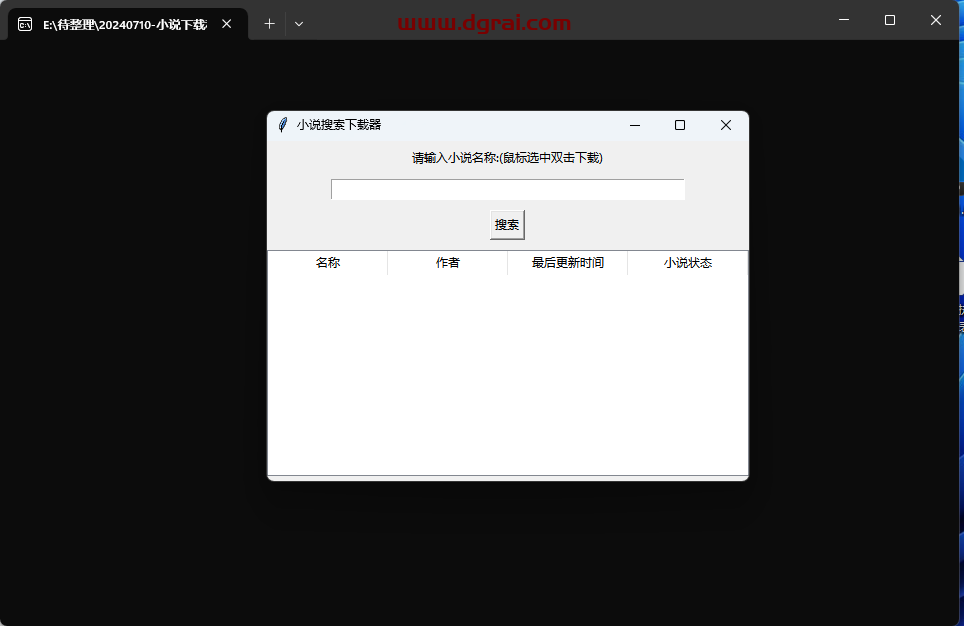Minimize the 小说搜索下载器 window
This screenshot has width=964, height=626.
[x=635, y=125]
